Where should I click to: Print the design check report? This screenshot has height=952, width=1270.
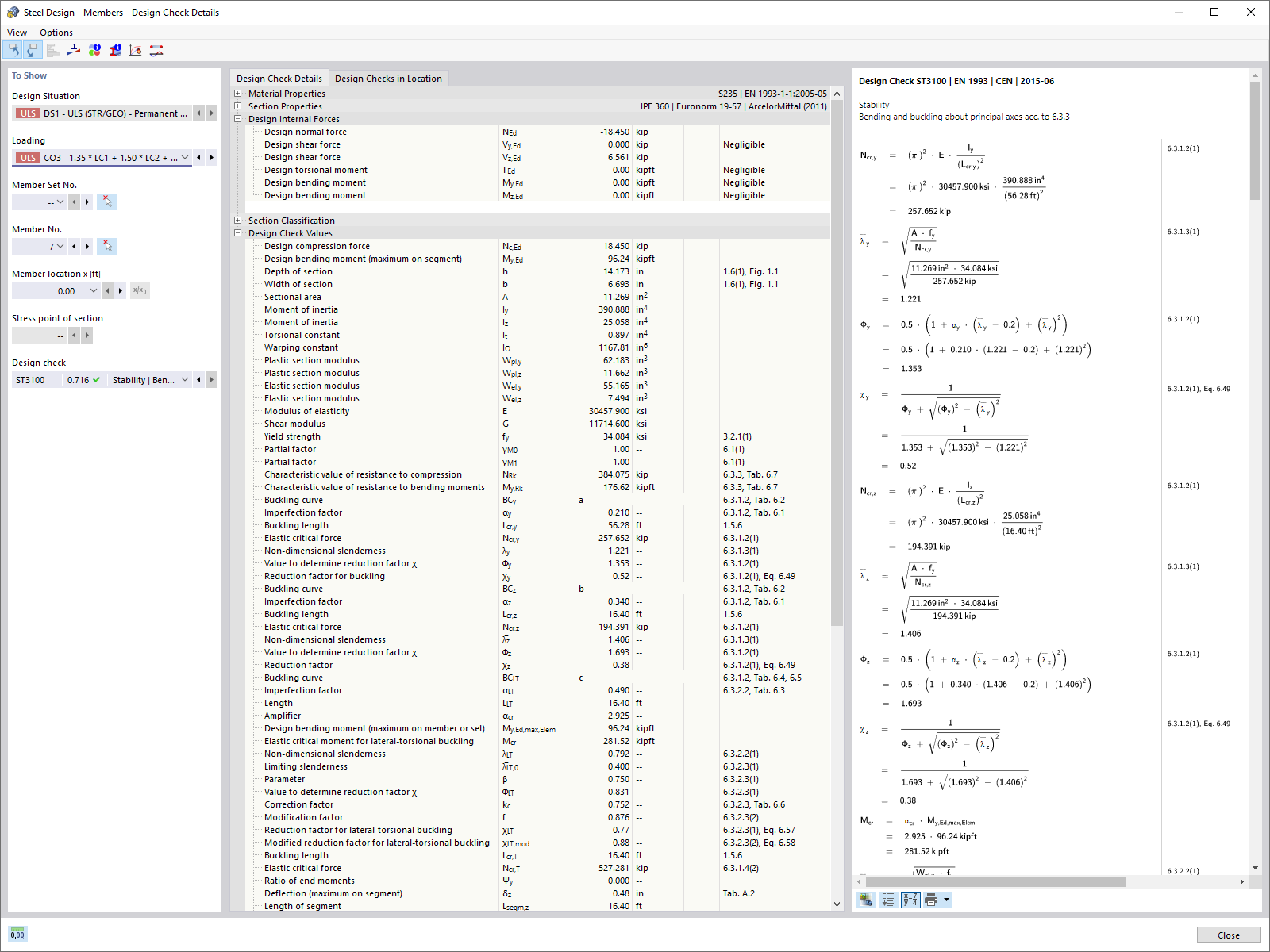(x=930, y=900)
